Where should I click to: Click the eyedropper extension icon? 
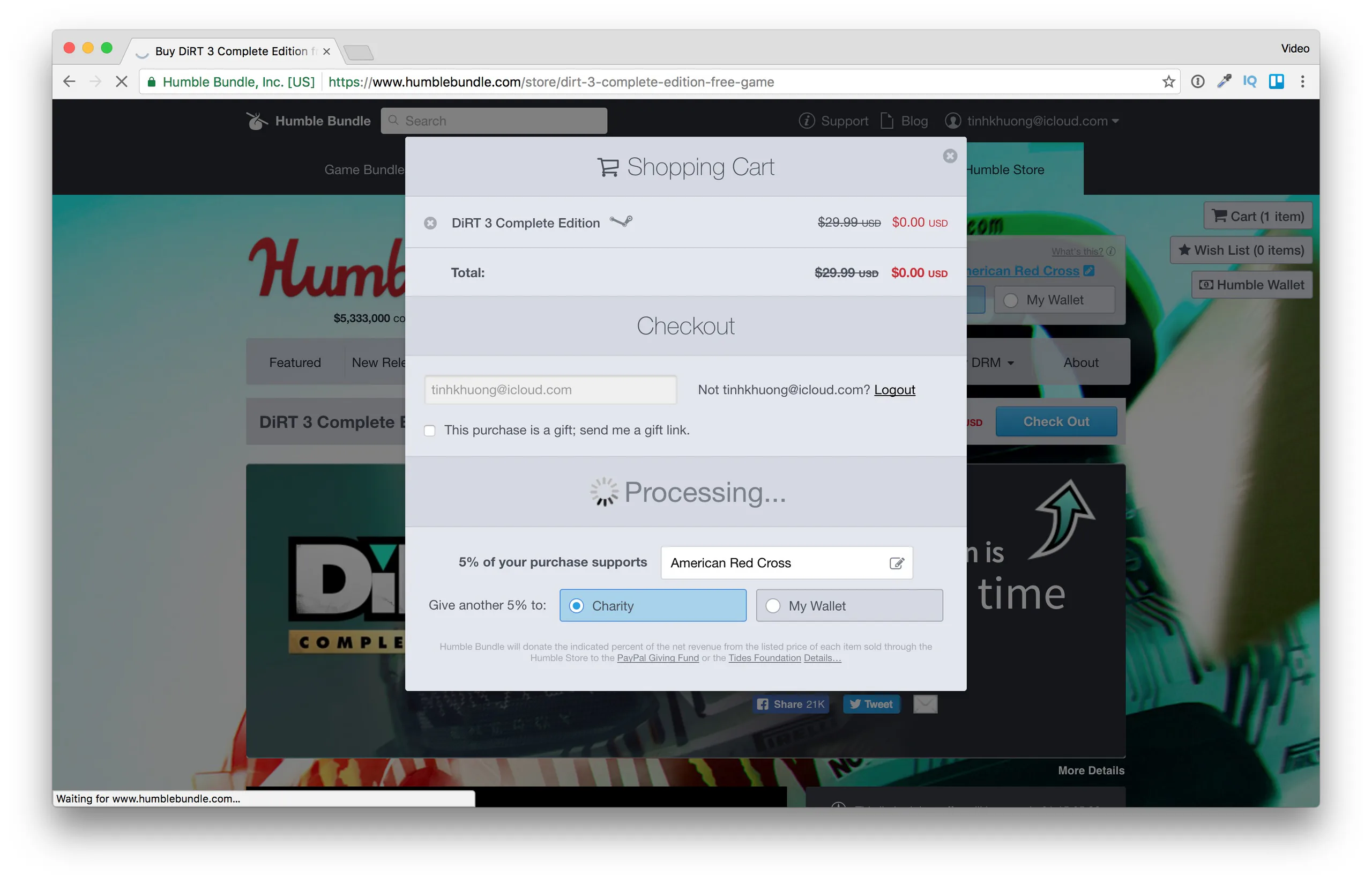coord(1224,82)
